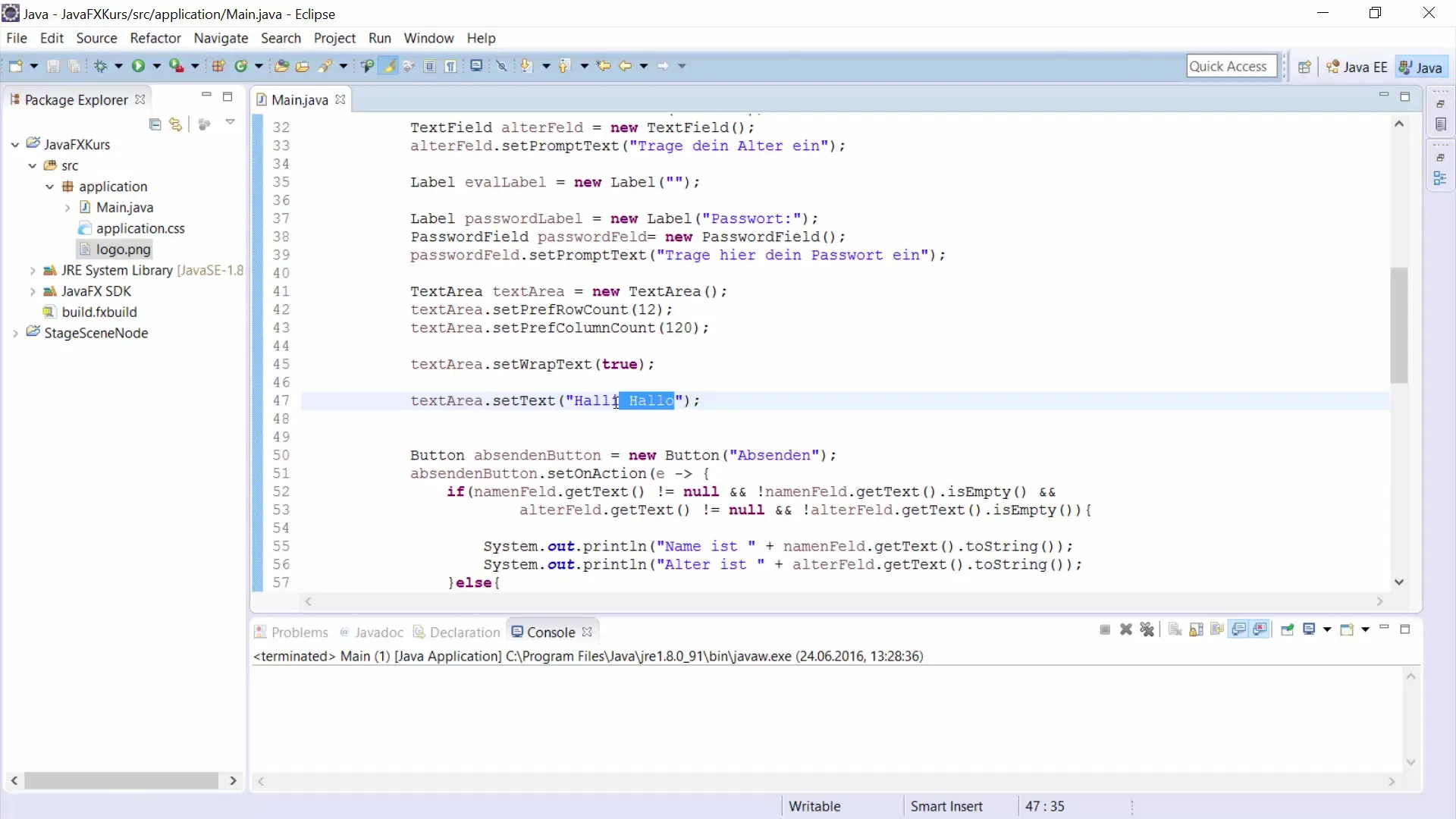Expand Main.java in Package Explorer
The width and height of the screenshot is (1456, 819).
click(67, 207)
